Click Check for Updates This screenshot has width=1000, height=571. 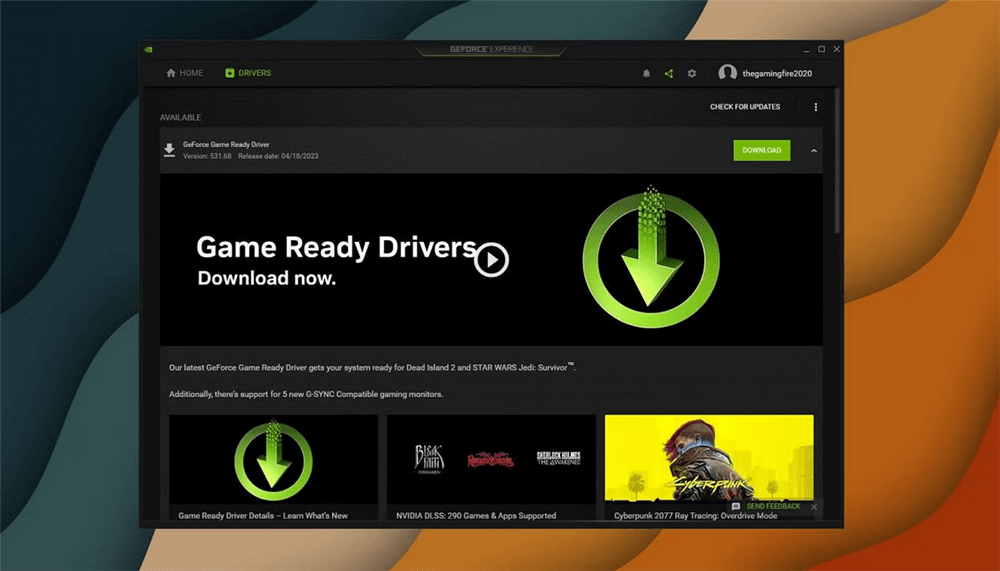745,107
